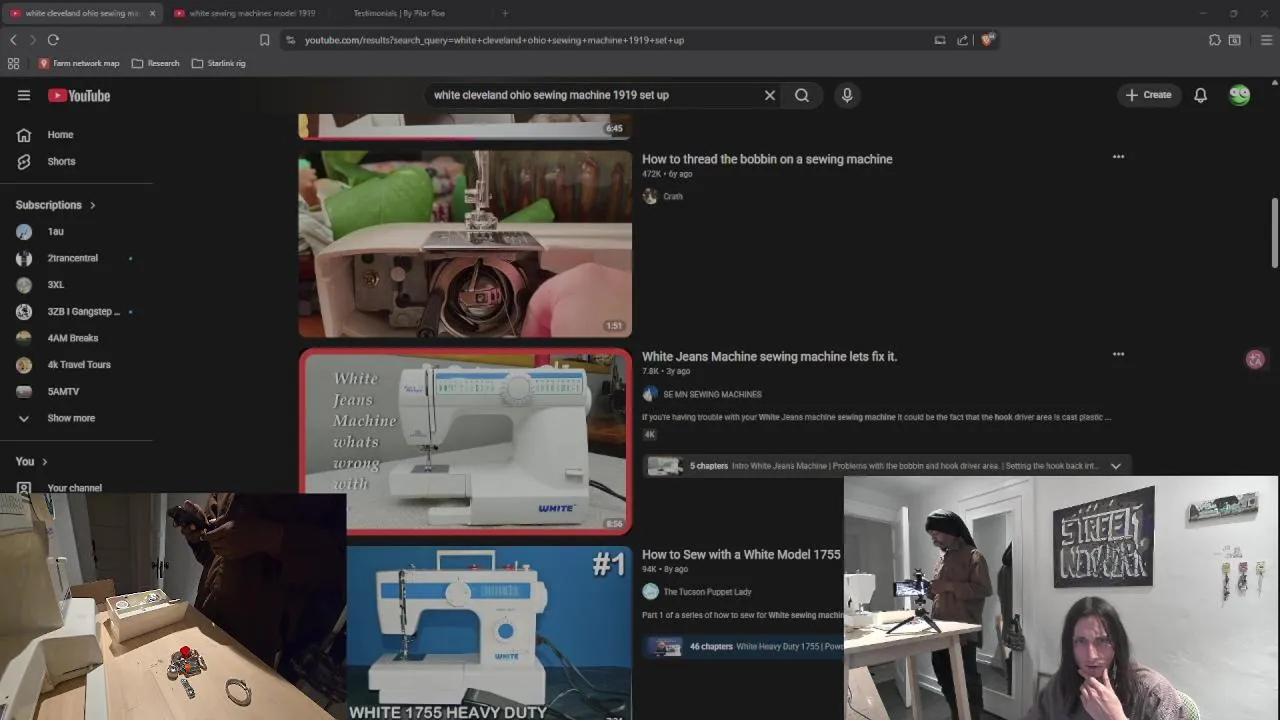Viewport: 1280px width, 720px height.
Task: Expand the 5 chapters dropdown arrow
Action: pyautogui.click(x=1116, y=466)
